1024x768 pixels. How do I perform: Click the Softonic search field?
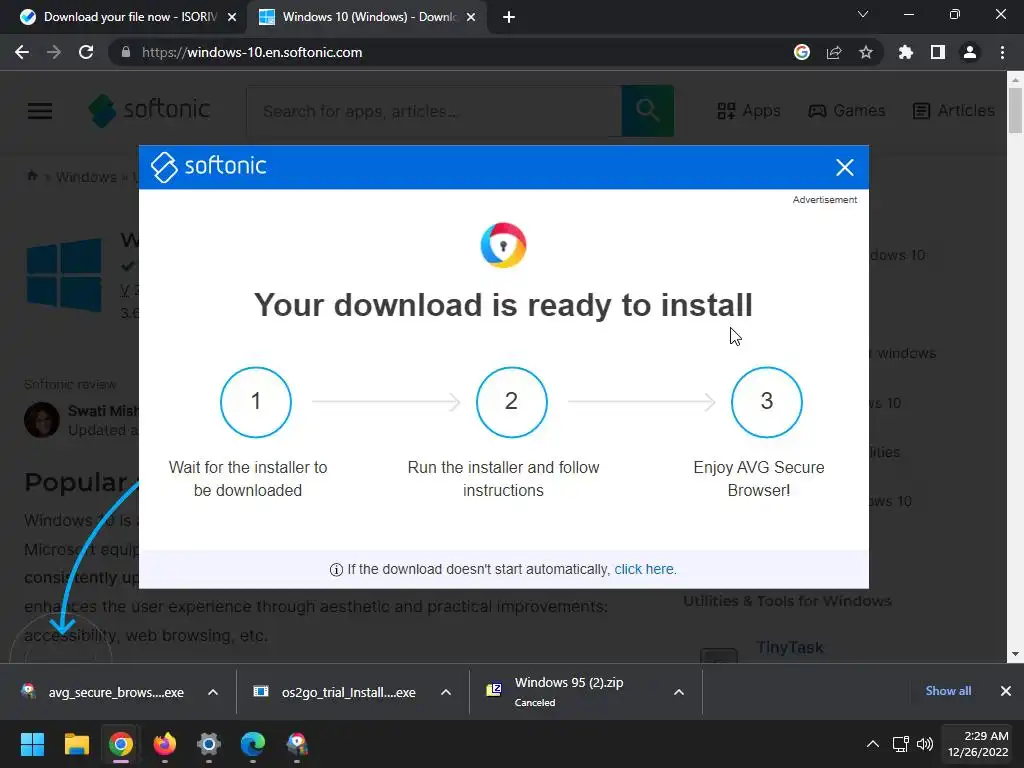click(x=434, y=111)
